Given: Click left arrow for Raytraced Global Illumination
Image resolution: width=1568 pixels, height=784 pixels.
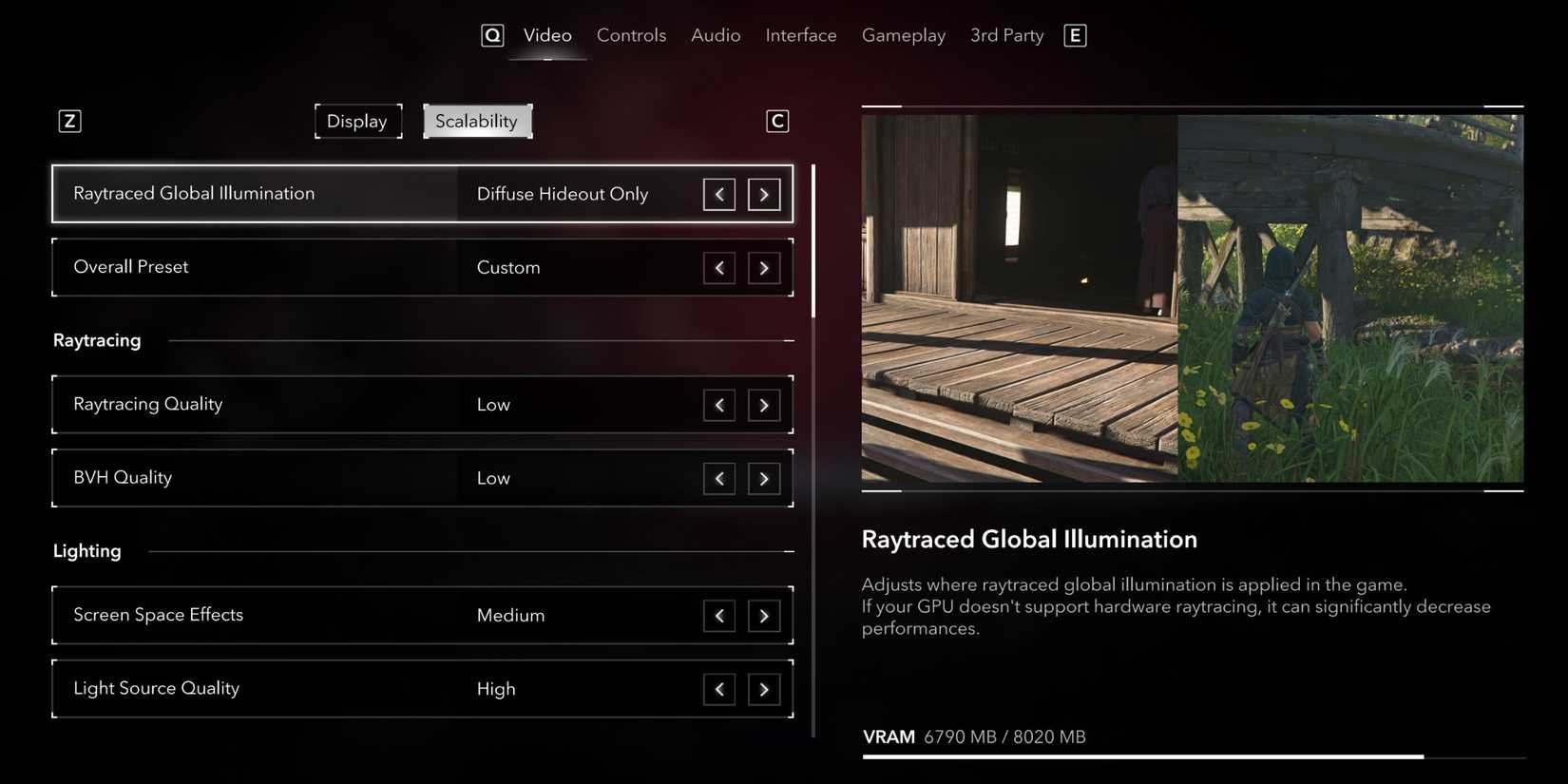Looking at the screenshot, I should (x=719, y=195).
